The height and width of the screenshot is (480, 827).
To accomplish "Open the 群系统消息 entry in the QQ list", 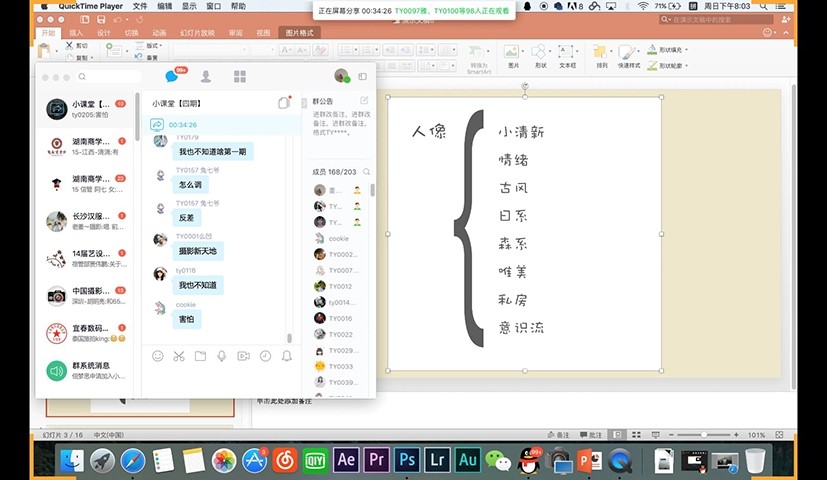I will click(x=86, y=370).
